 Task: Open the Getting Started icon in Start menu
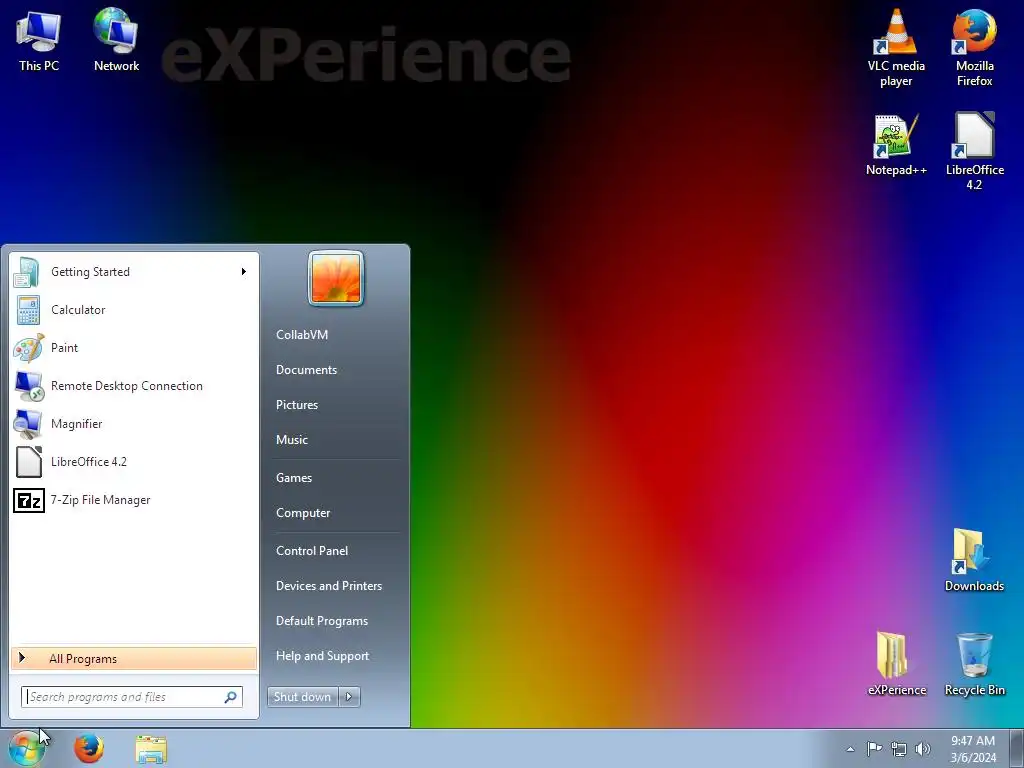(x=27, y=272)
